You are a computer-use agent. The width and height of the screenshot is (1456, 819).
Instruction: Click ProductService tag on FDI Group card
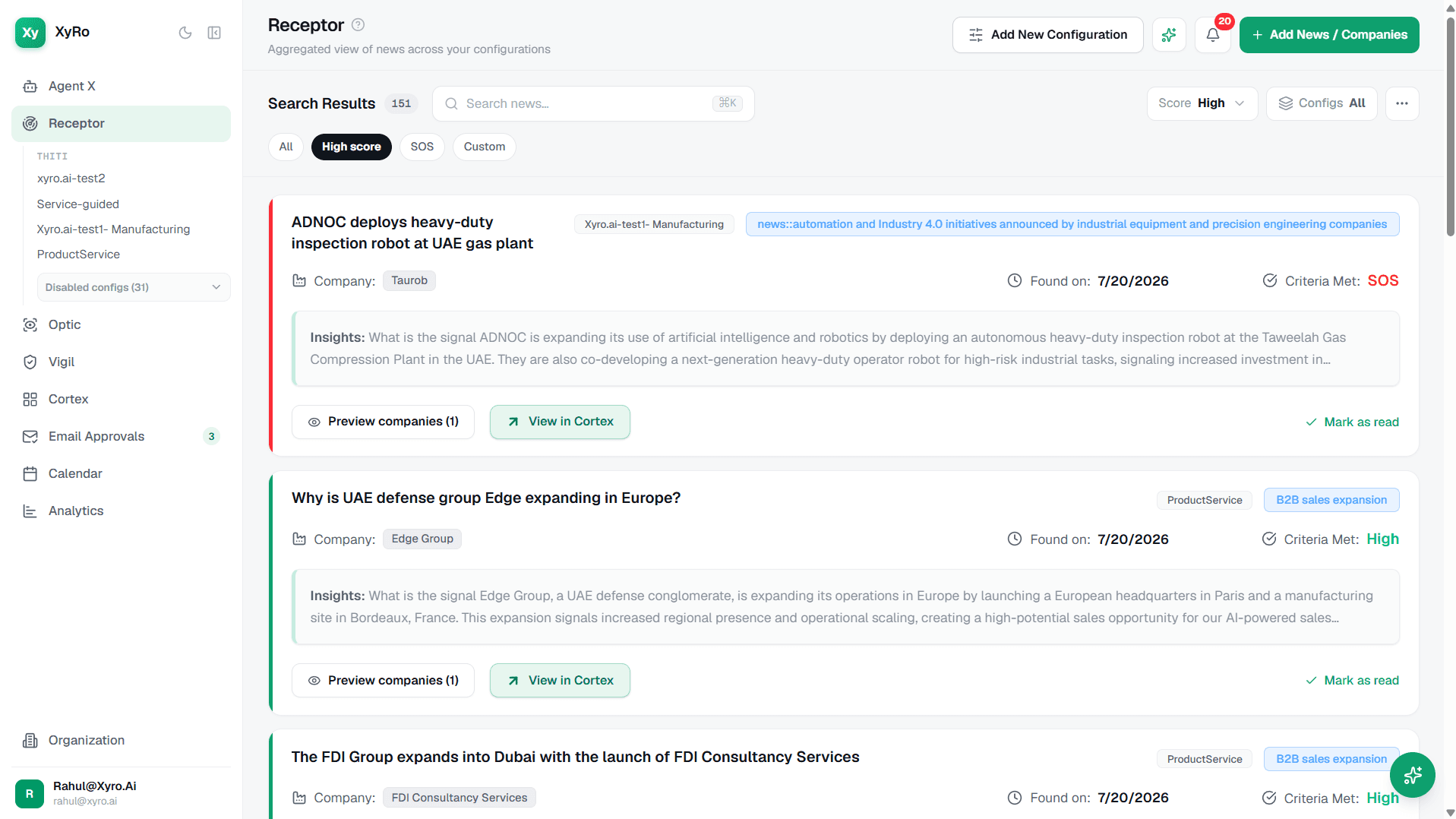click(x=1205, y=759)
